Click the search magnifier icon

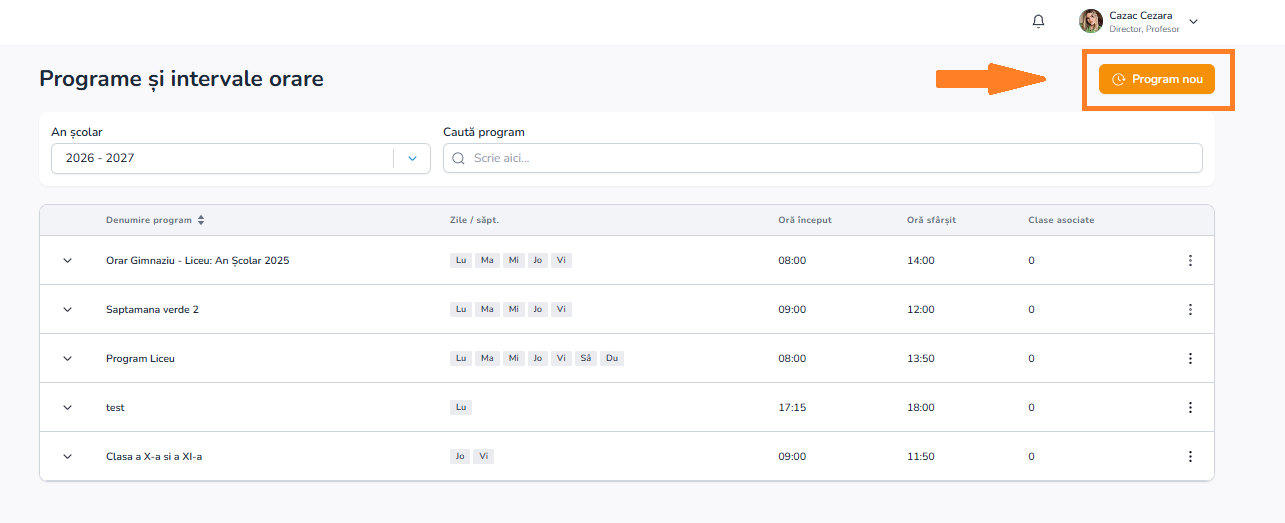click(x=459, y=158)
